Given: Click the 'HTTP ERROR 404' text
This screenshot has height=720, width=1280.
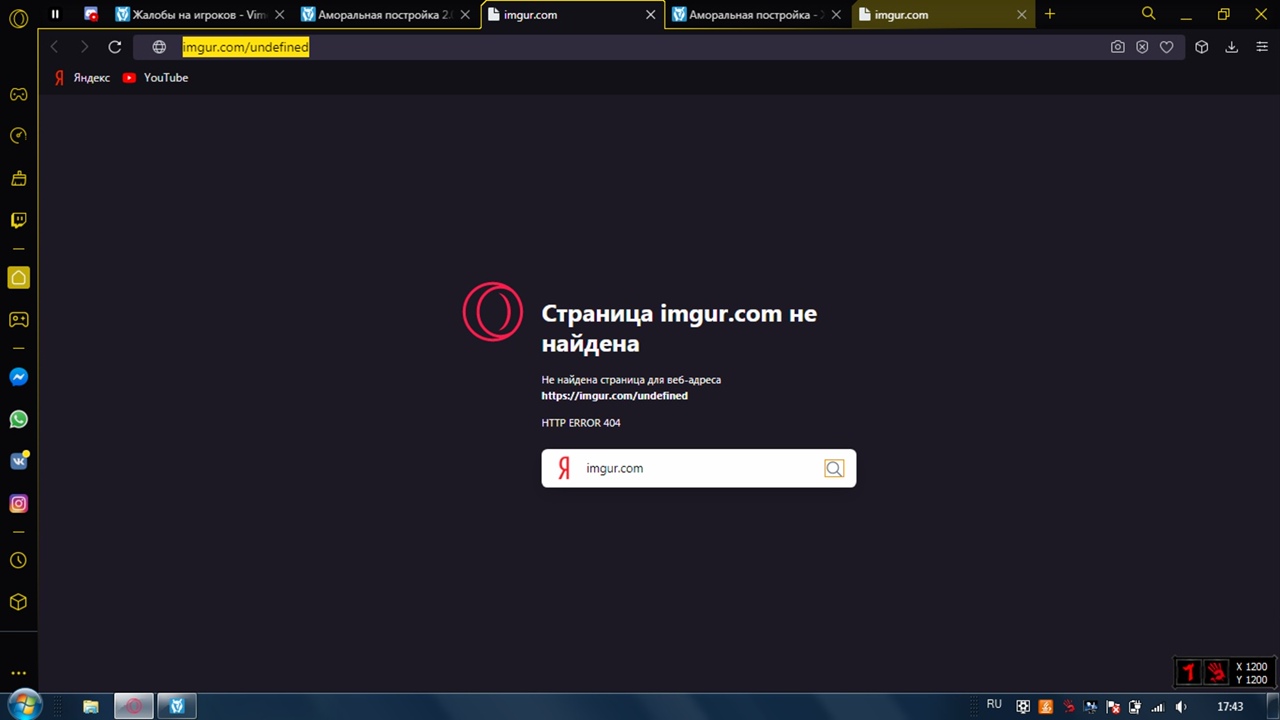Looking at the screenshot, I should click(x=581, y=423).
